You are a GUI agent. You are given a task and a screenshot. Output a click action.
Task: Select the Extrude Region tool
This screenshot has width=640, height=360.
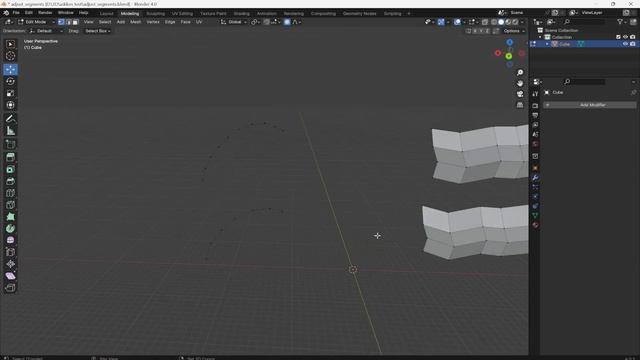click(x=11, y=157)
